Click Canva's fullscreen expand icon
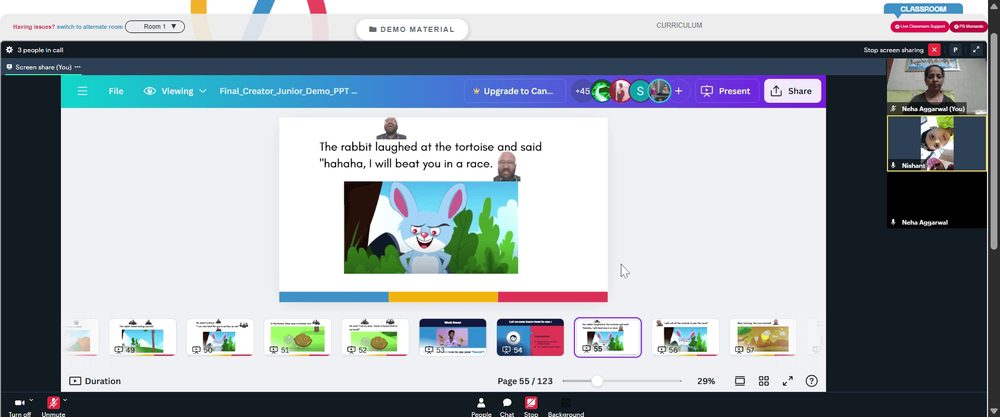The image size is (1000, 417). pyautogui.click(x=788, y=381)
